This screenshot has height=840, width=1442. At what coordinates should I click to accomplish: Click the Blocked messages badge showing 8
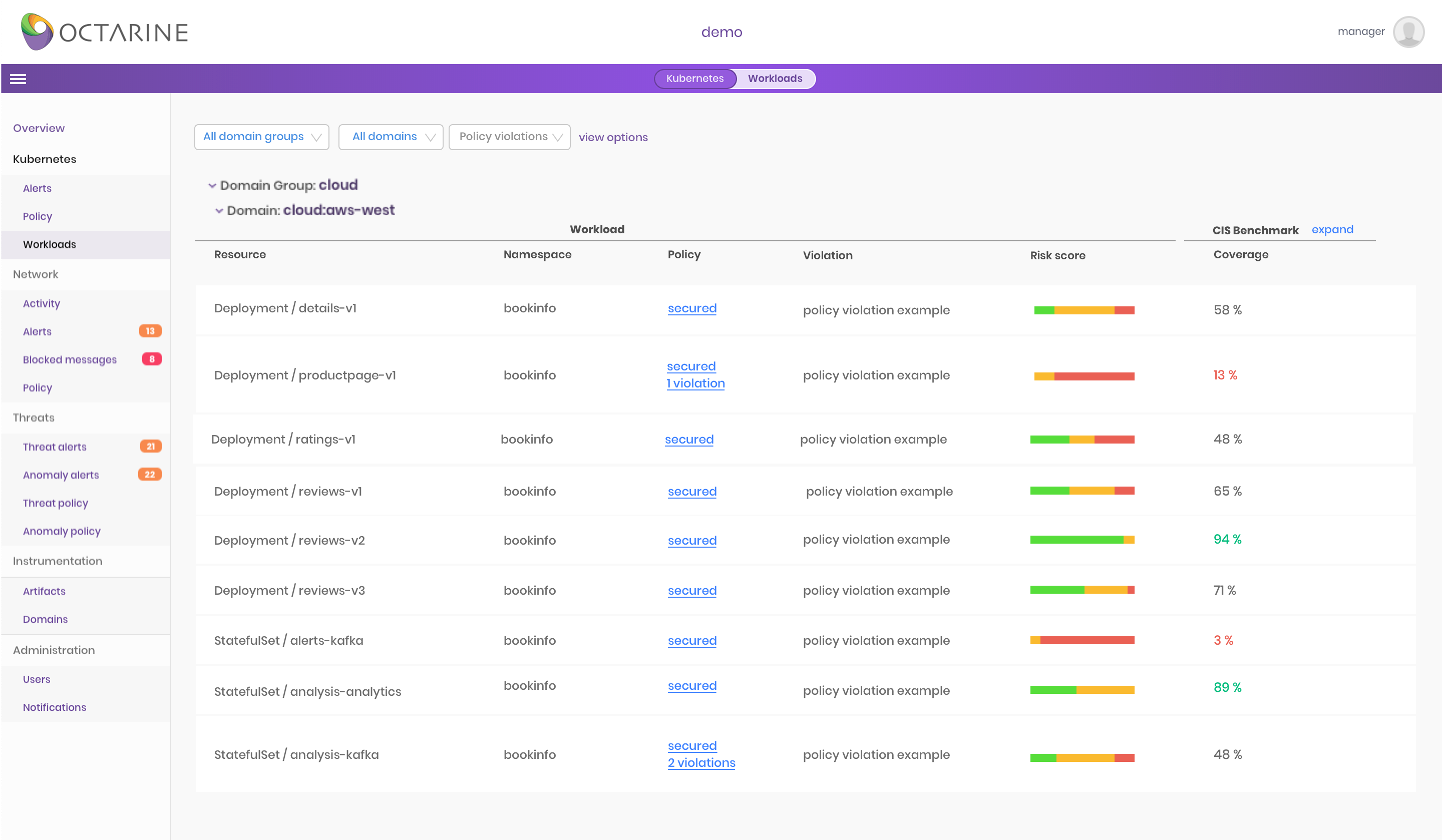(152, 359)
